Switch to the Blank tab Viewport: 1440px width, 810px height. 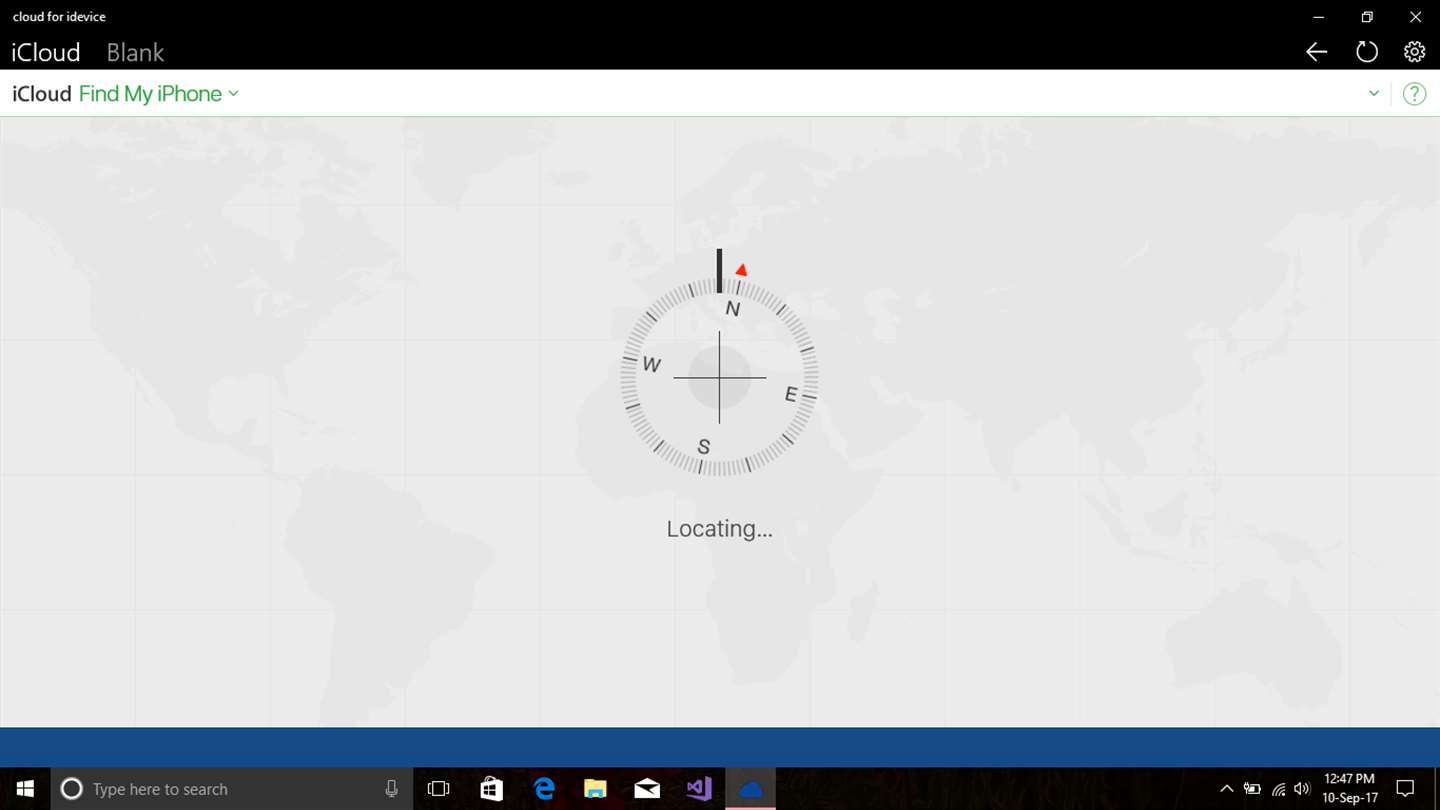135,52
